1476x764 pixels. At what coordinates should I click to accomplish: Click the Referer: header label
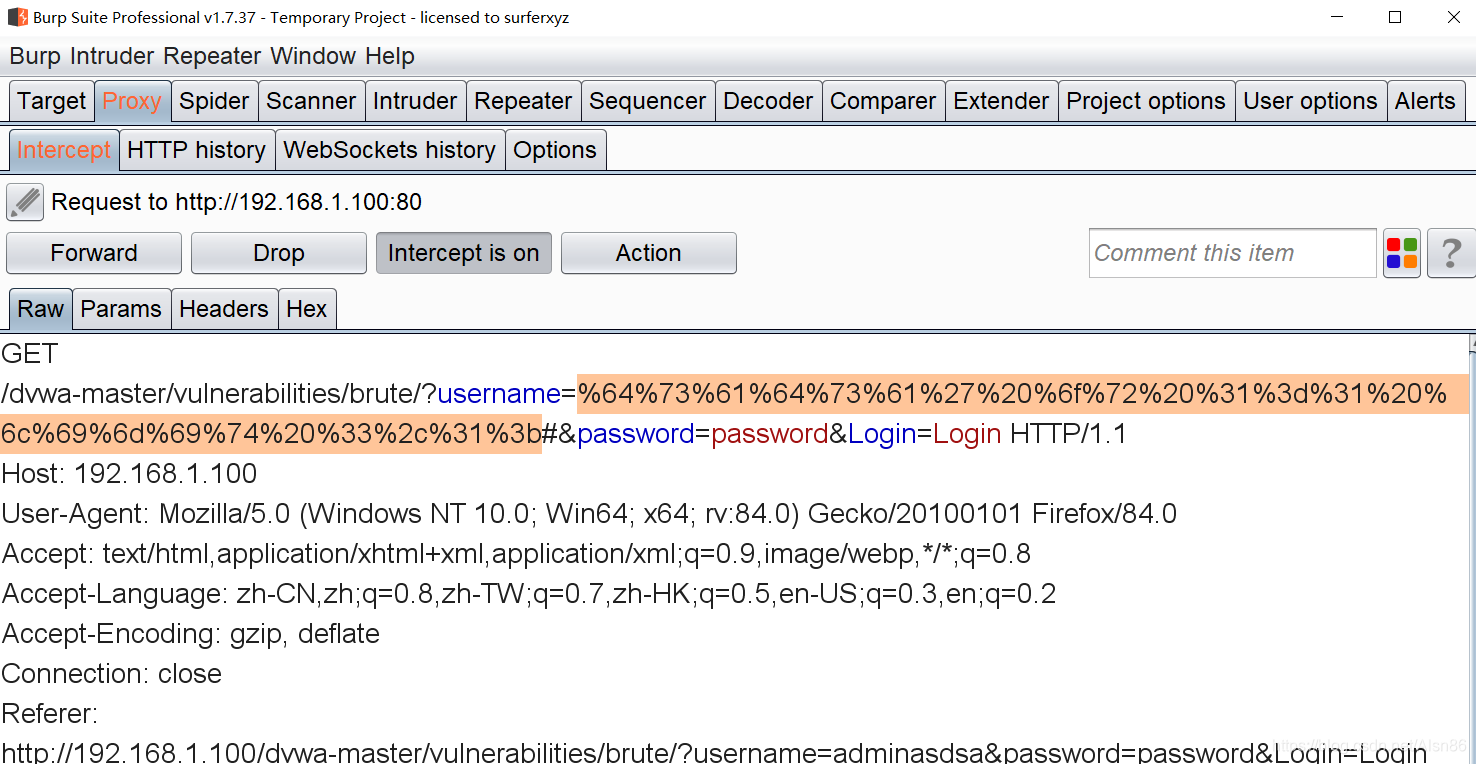click(x=49, y=714)
